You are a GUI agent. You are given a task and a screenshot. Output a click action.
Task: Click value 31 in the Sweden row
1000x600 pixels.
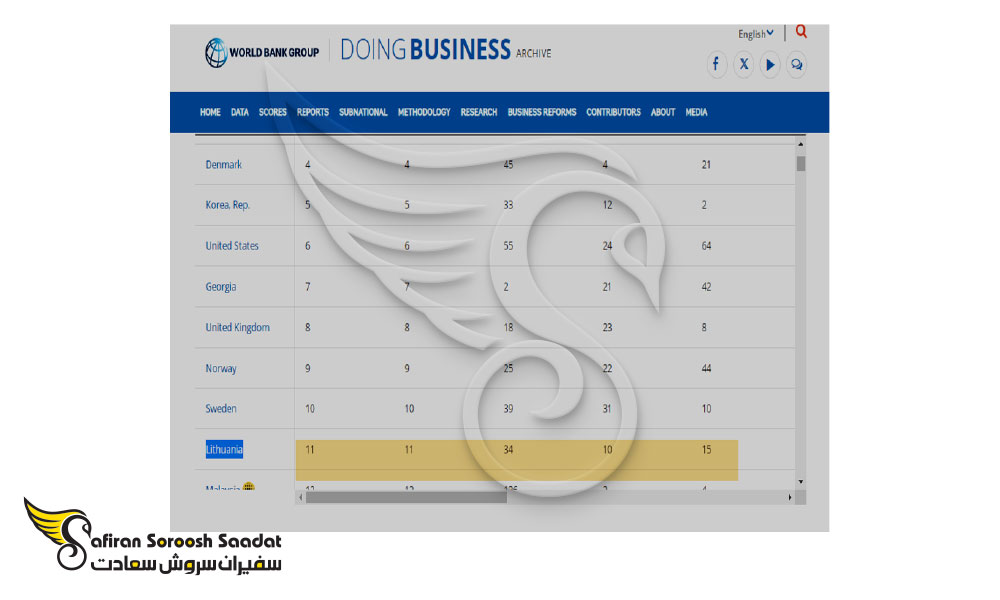607,409
